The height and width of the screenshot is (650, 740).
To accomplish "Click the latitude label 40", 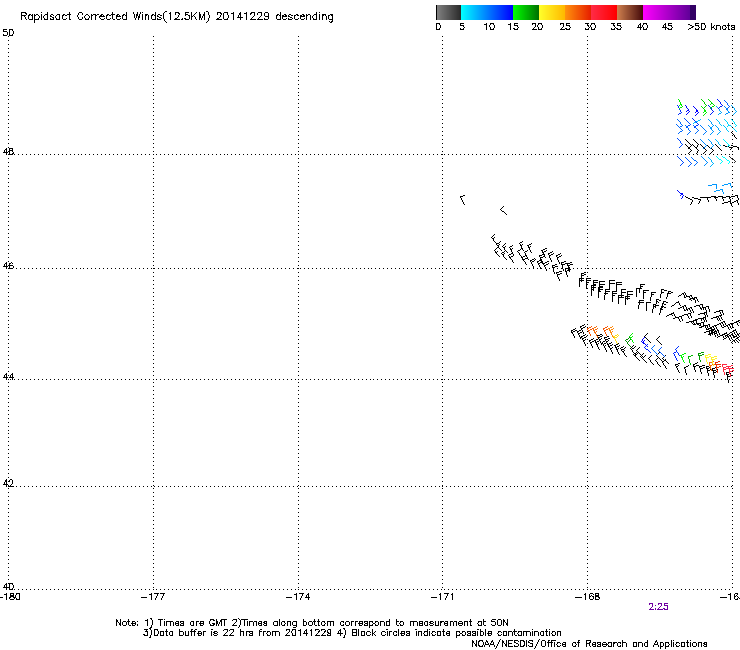I will click(x=8, y=587).
